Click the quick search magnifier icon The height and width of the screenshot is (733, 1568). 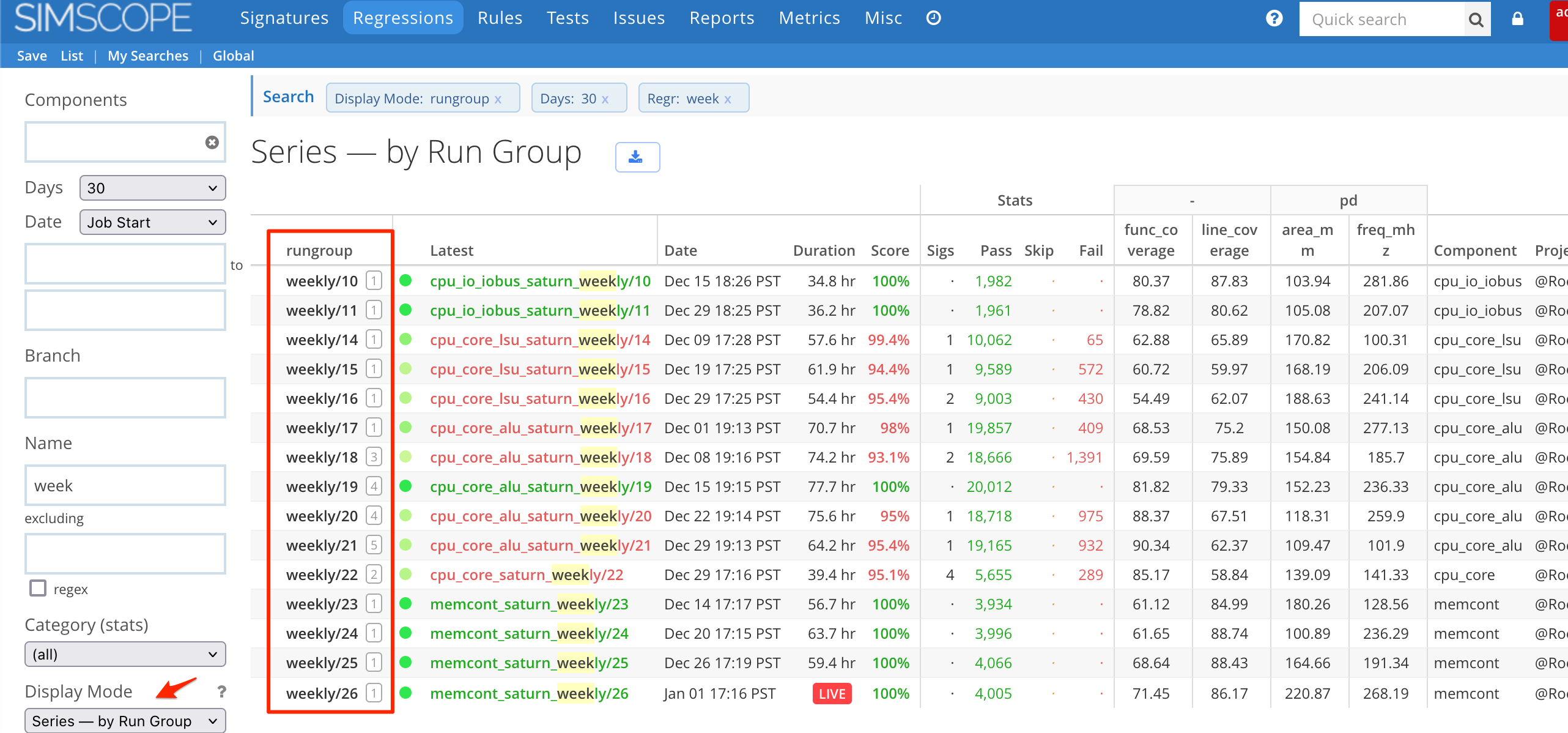point(1476,20)
